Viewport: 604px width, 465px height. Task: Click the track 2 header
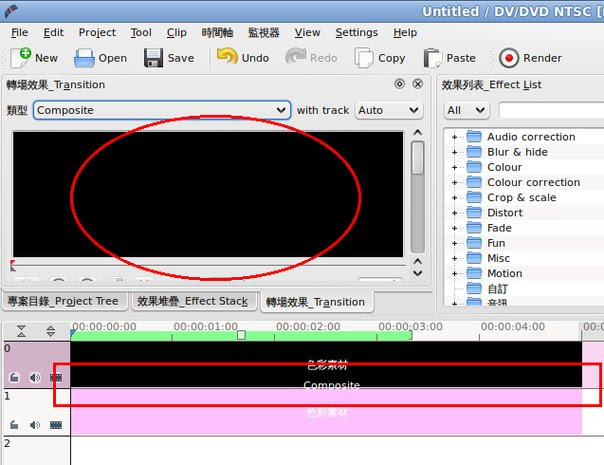coord(37,451)
